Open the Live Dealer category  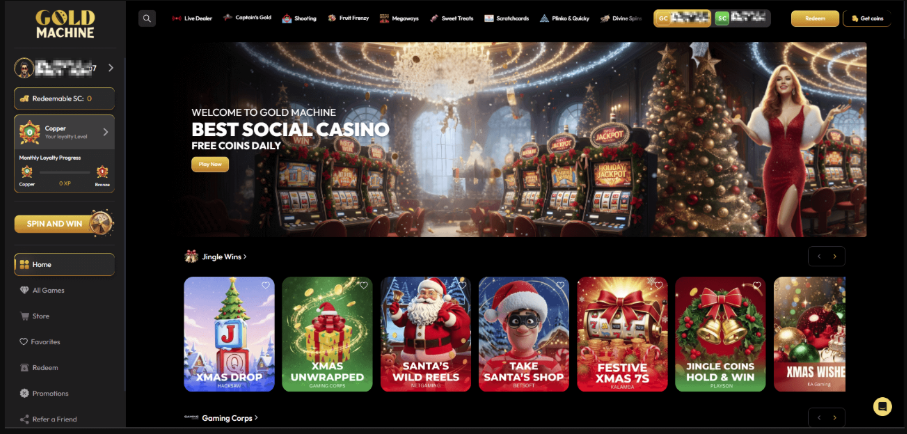coord(192,19)
